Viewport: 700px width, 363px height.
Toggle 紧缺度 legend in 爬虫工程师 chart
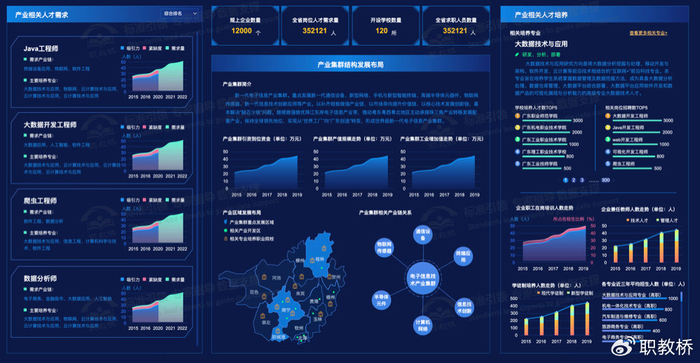[x=153, y=200]
